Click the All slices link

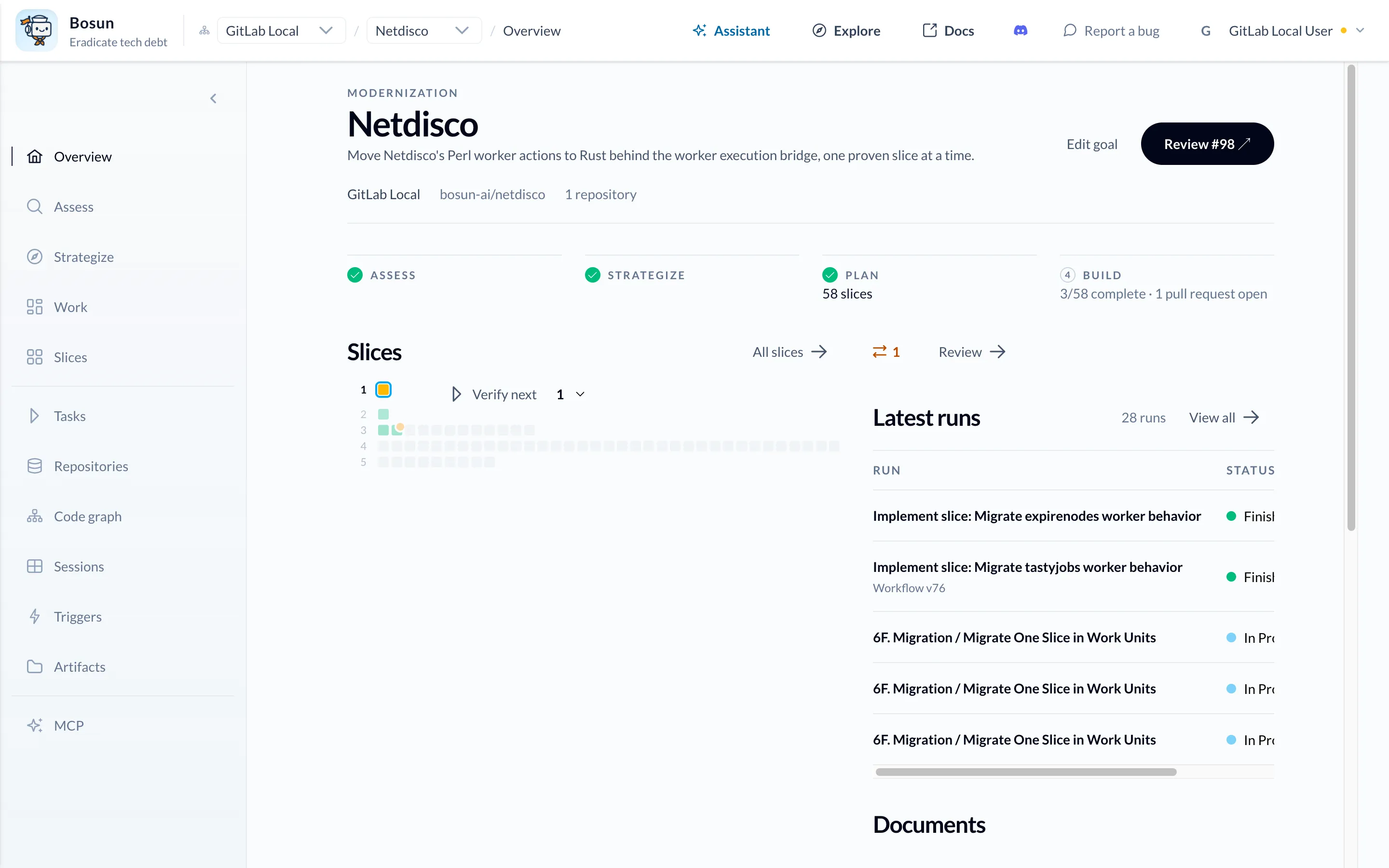coord(790,352)
